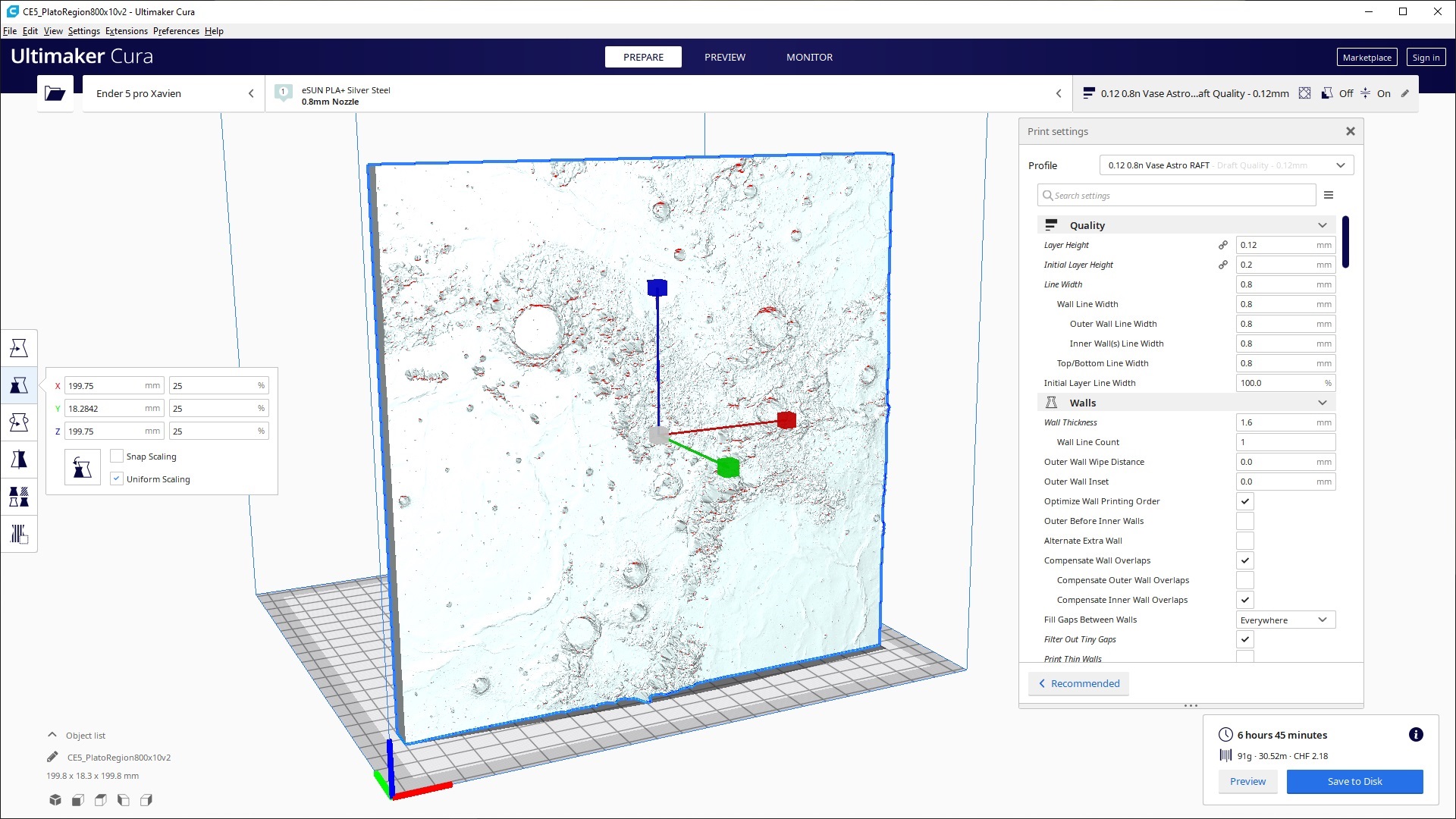Open Fill Gaps Between Walls dropdown
Screen dimensions: 1456x819
click(x=1285, y=620)
